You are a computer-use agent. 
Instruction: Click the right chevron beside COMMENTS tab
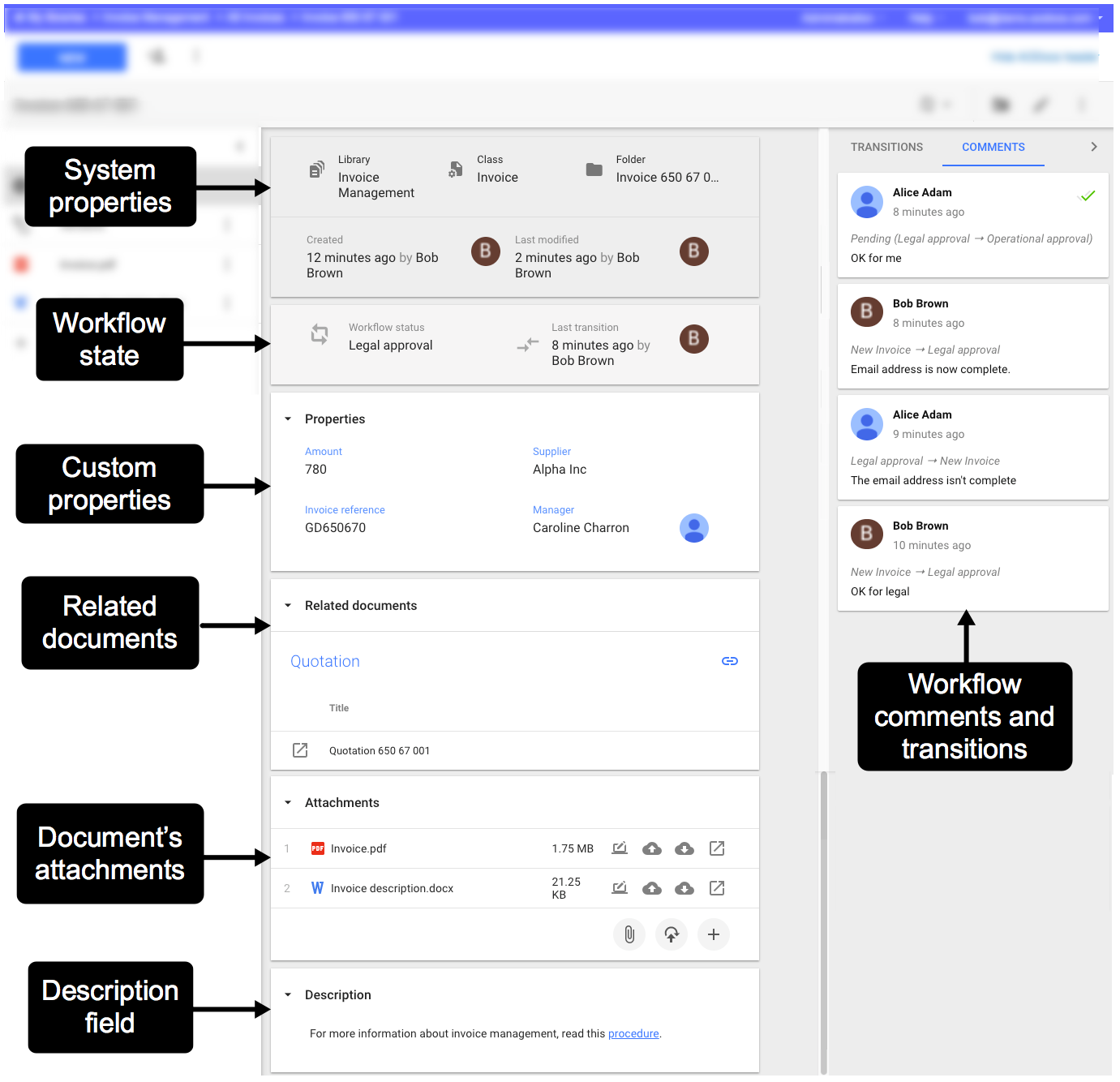click(x=1094, y=147)
